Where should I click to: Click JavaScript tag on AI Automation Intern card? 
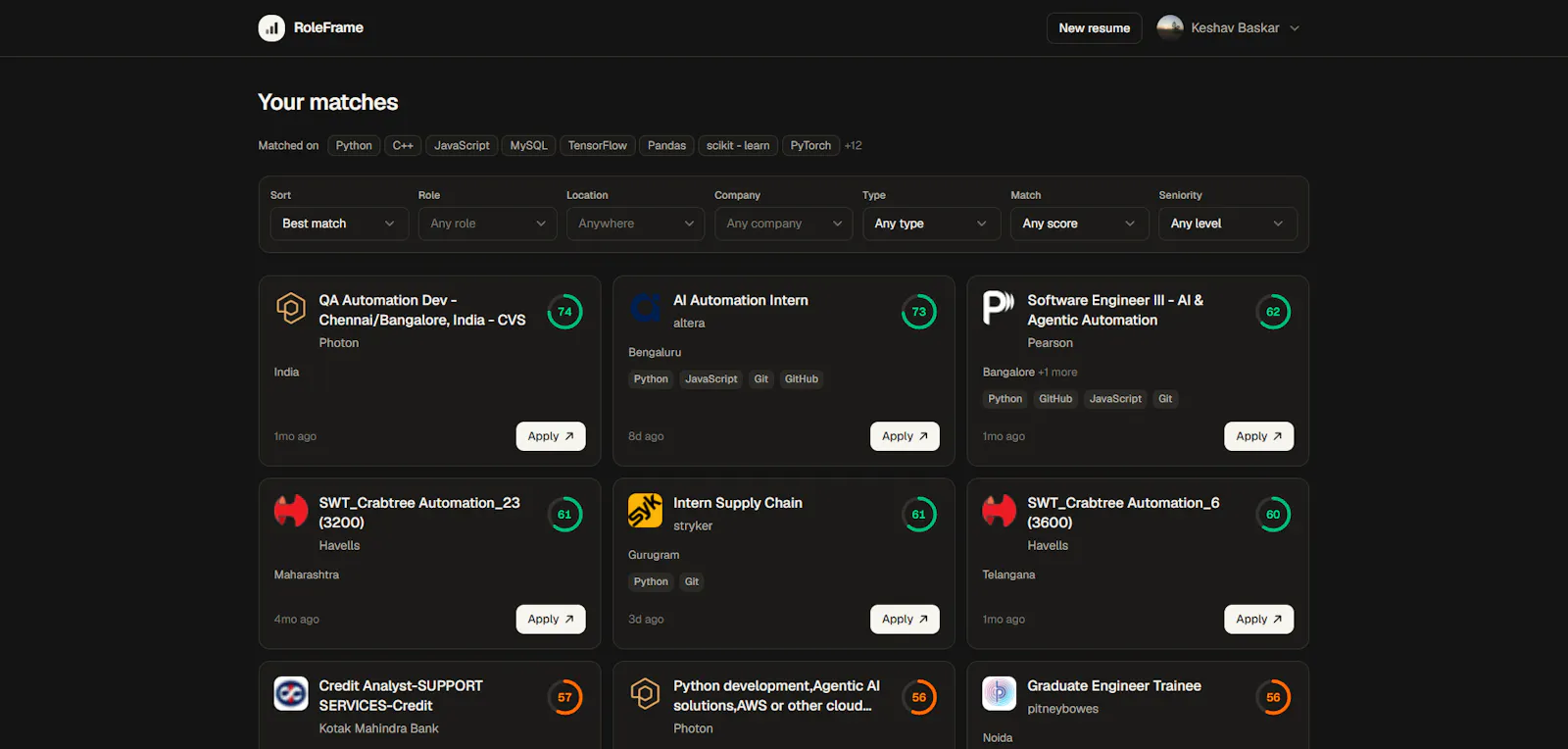[x=711, y=379]
